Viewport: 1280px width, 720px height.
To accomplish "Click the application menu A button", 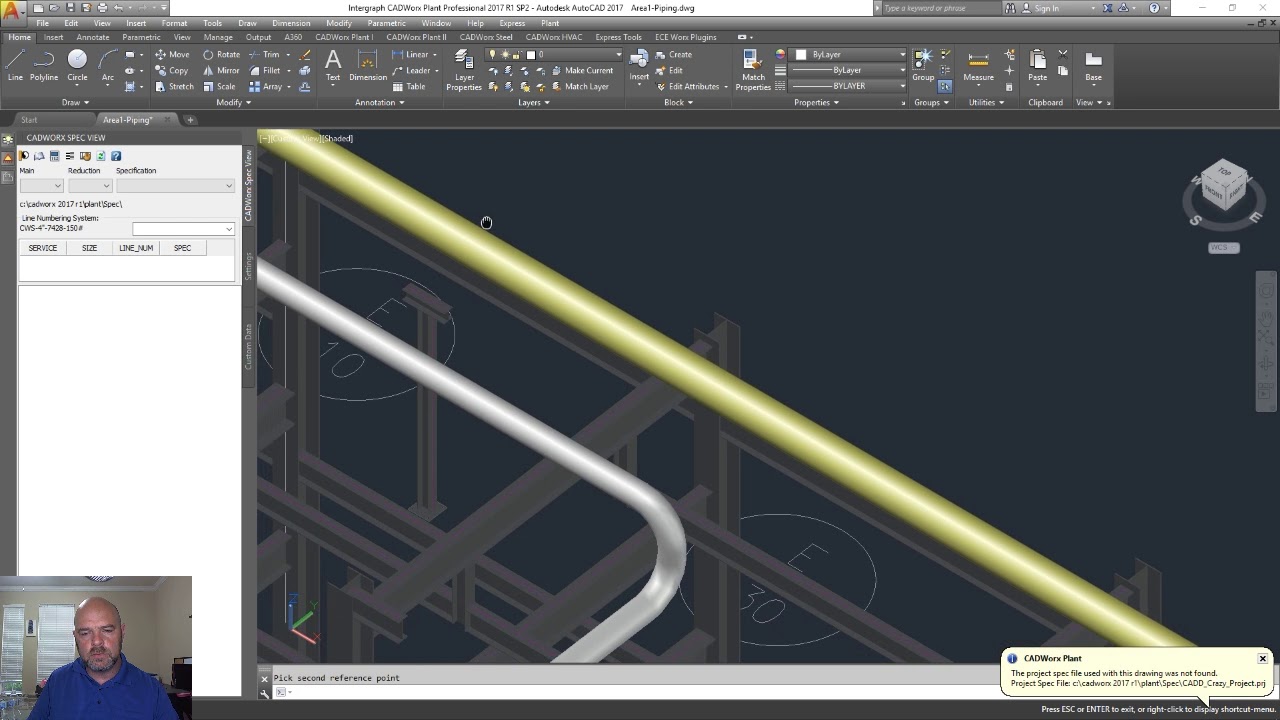I will point(13,11).
